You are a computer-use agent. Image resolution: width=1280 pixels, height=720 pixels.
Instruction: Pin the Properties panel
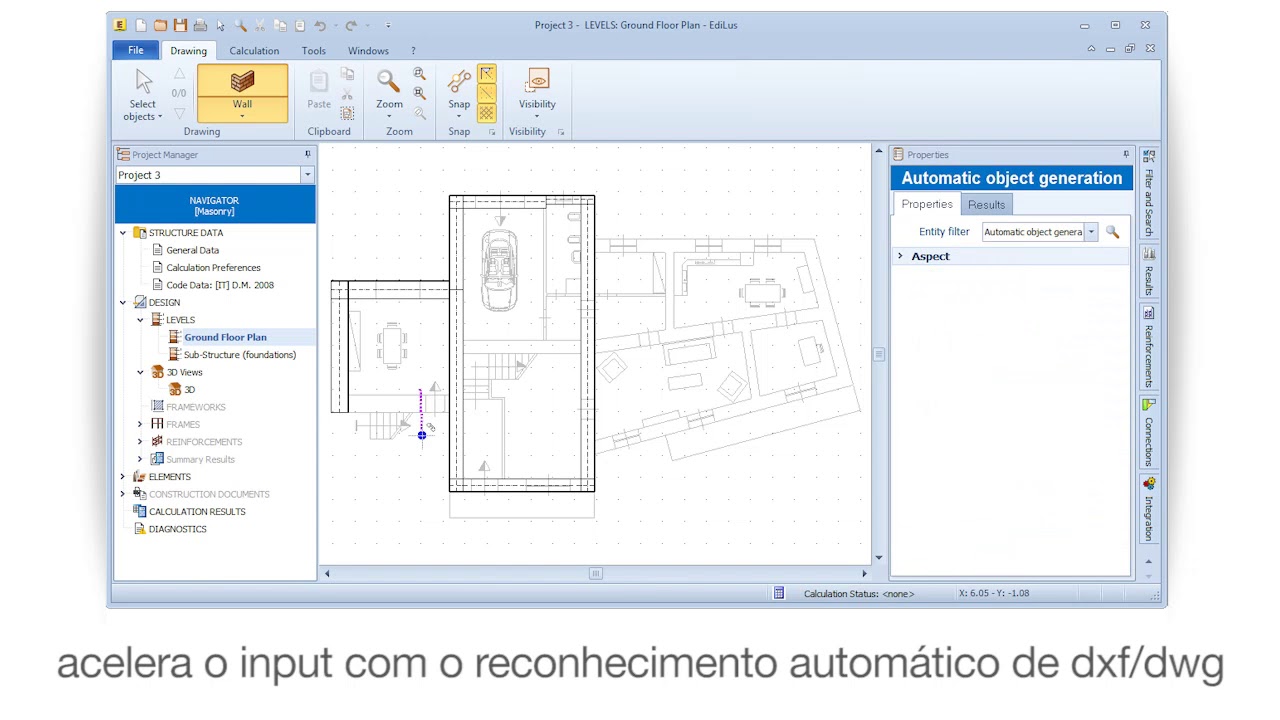[x=1125, y=154]
